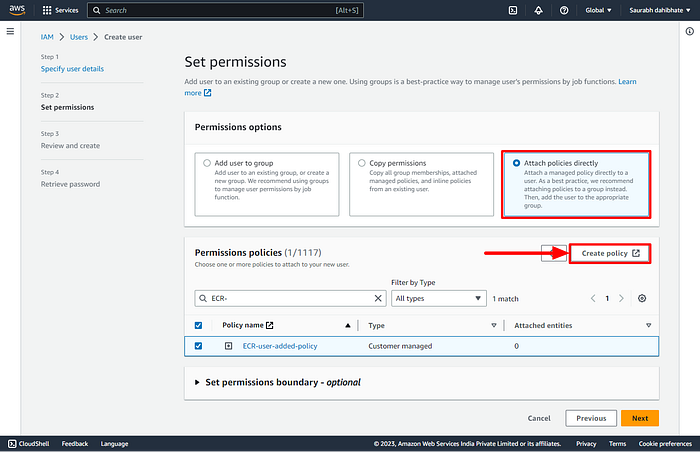The width and height of the screenshot is (700, 452).
Task: Sort by Attached entities column arrow
Action: pyautogui.click(x=648, y=326)
